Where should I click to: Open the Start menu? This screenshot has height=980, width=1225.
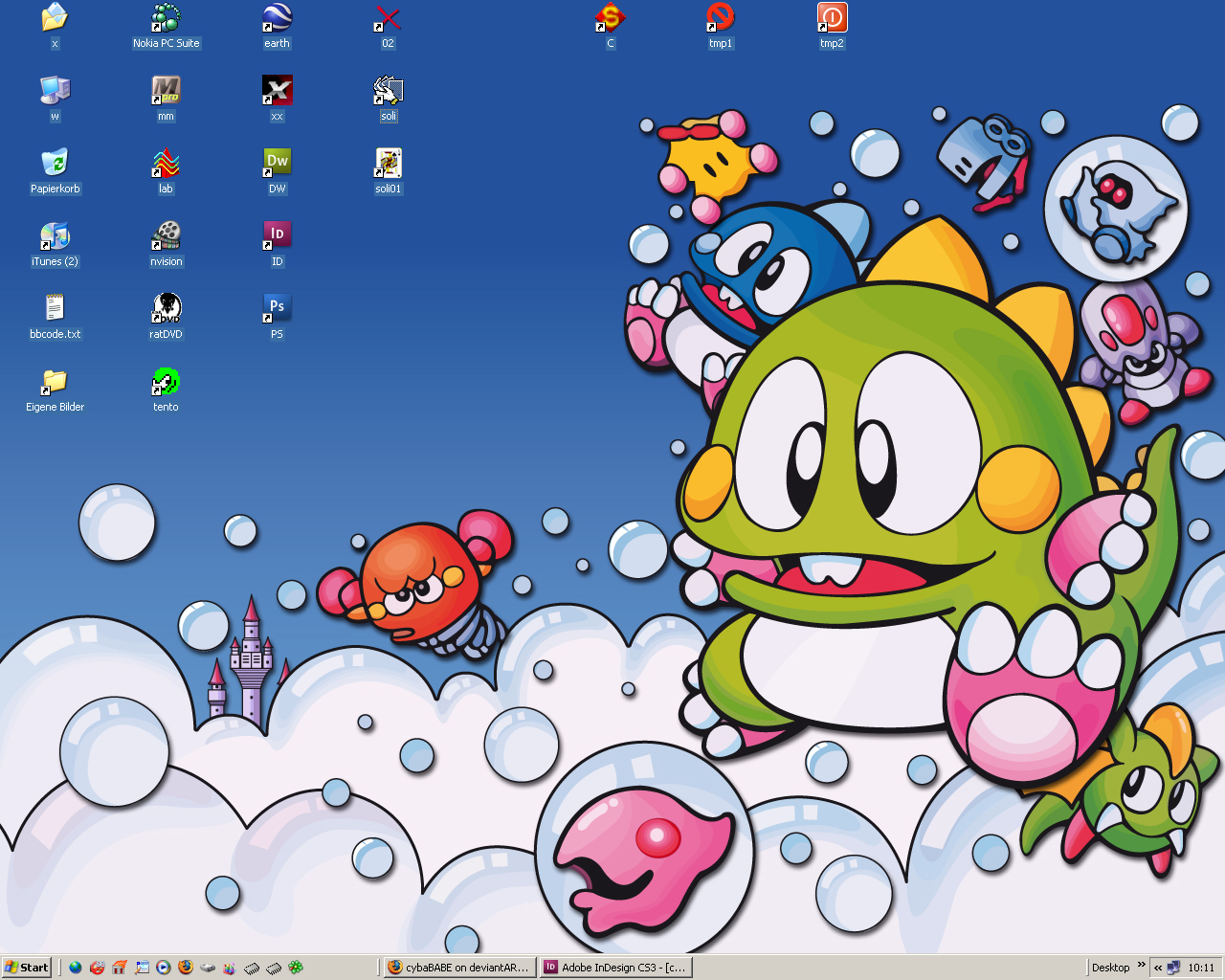(27, 968)
